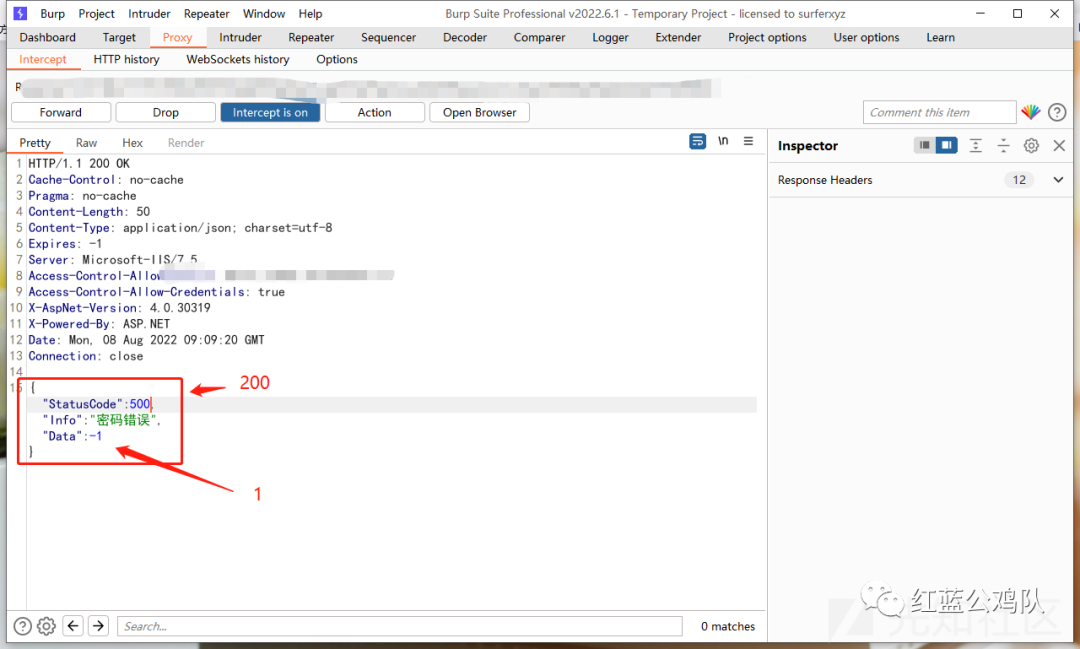Open search help icon at bottom
1080x649 pixels.
pos(23,626)
